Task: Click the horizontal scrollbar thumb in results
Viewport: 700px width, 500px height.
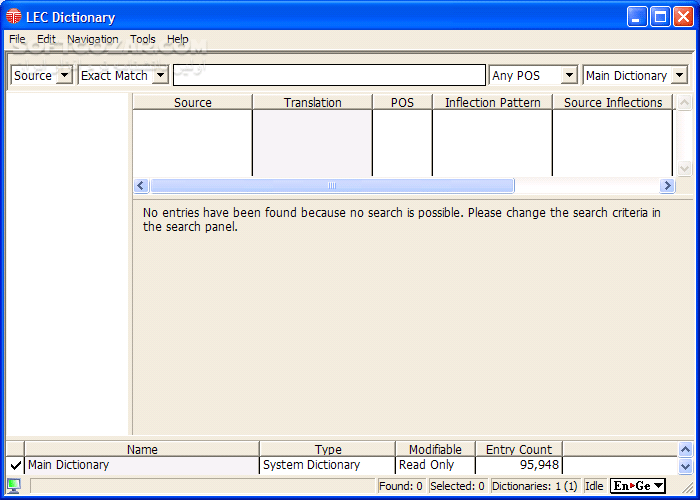Action: click(332, 186)
